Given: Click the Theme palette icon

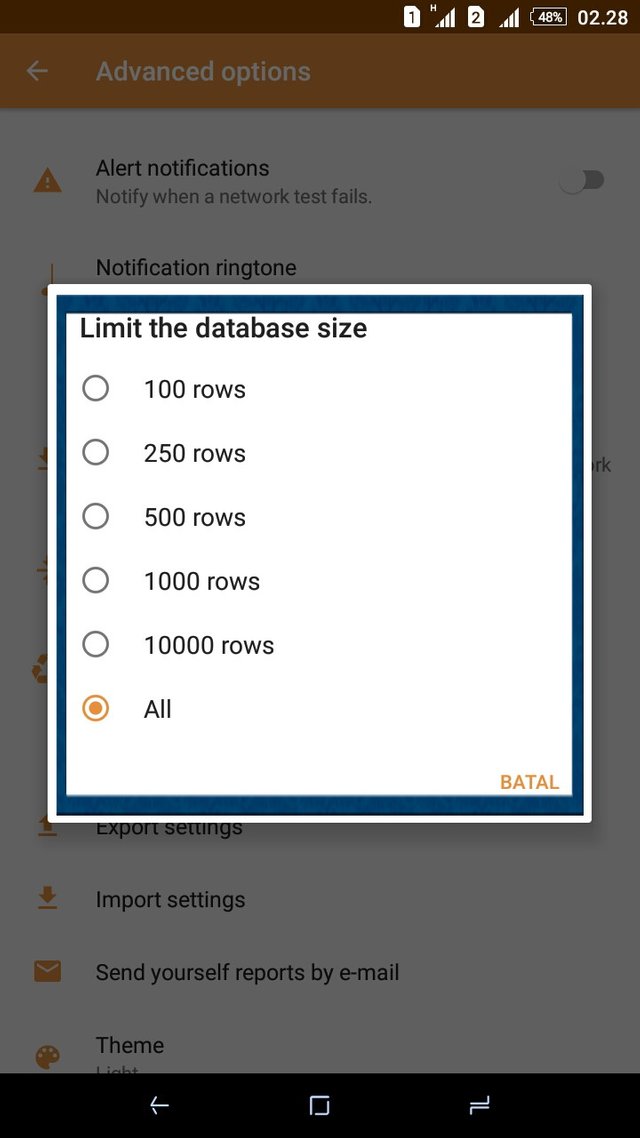Looking at the screenshot, I should tap(47, 1057).
